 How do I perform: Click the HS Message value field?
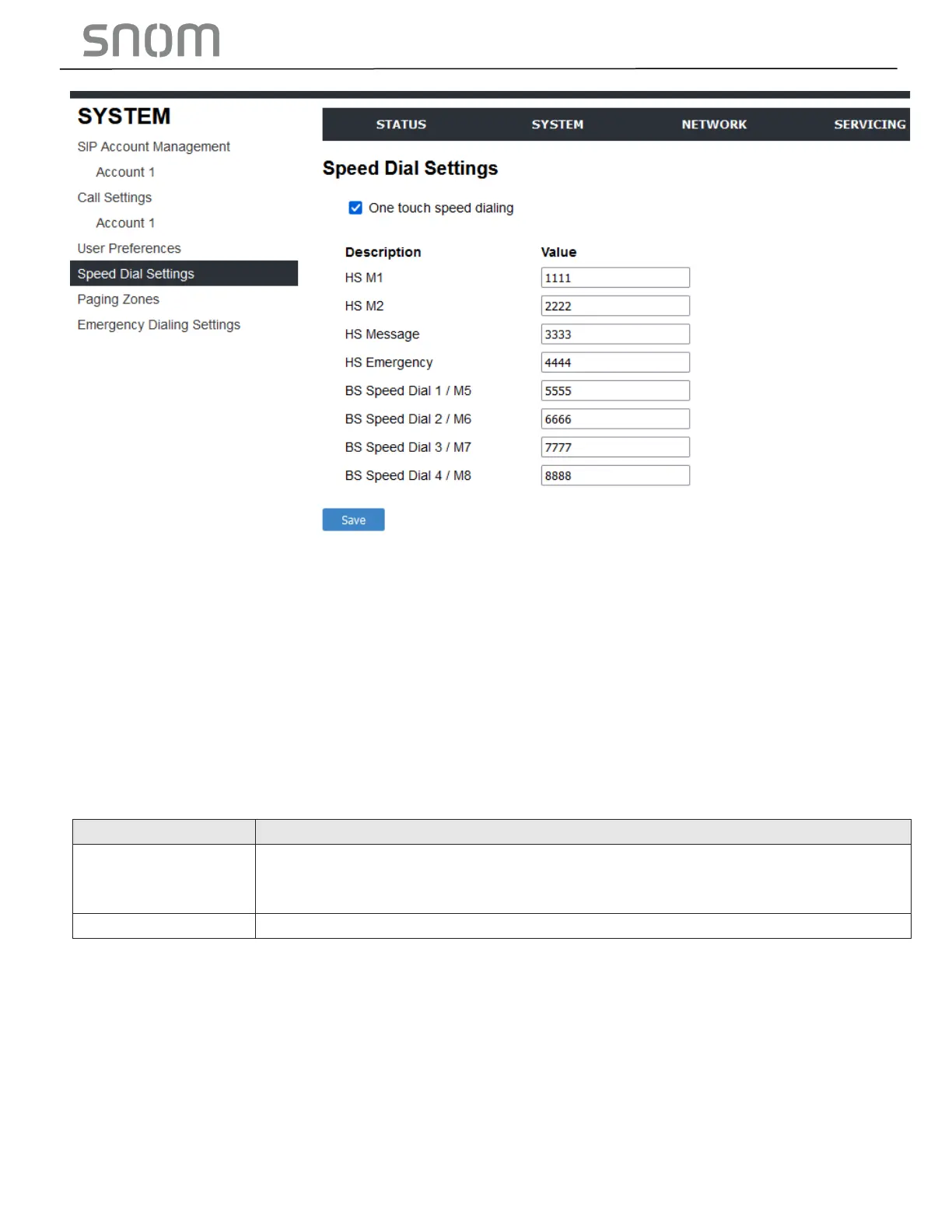[x=615, y=334]
